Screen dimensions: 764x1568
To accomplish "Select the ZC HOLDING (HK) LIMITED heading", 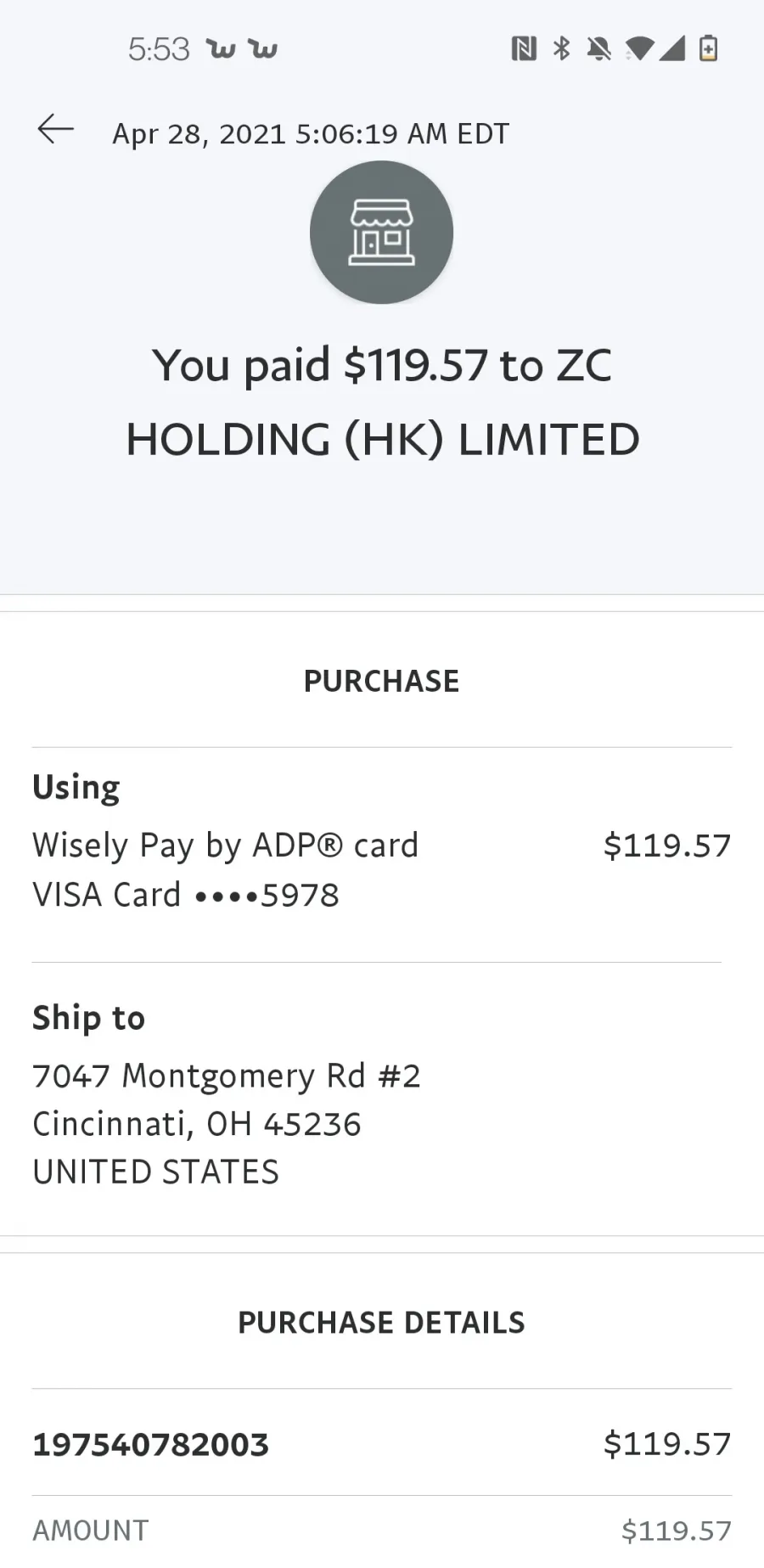I will (382, 402).
